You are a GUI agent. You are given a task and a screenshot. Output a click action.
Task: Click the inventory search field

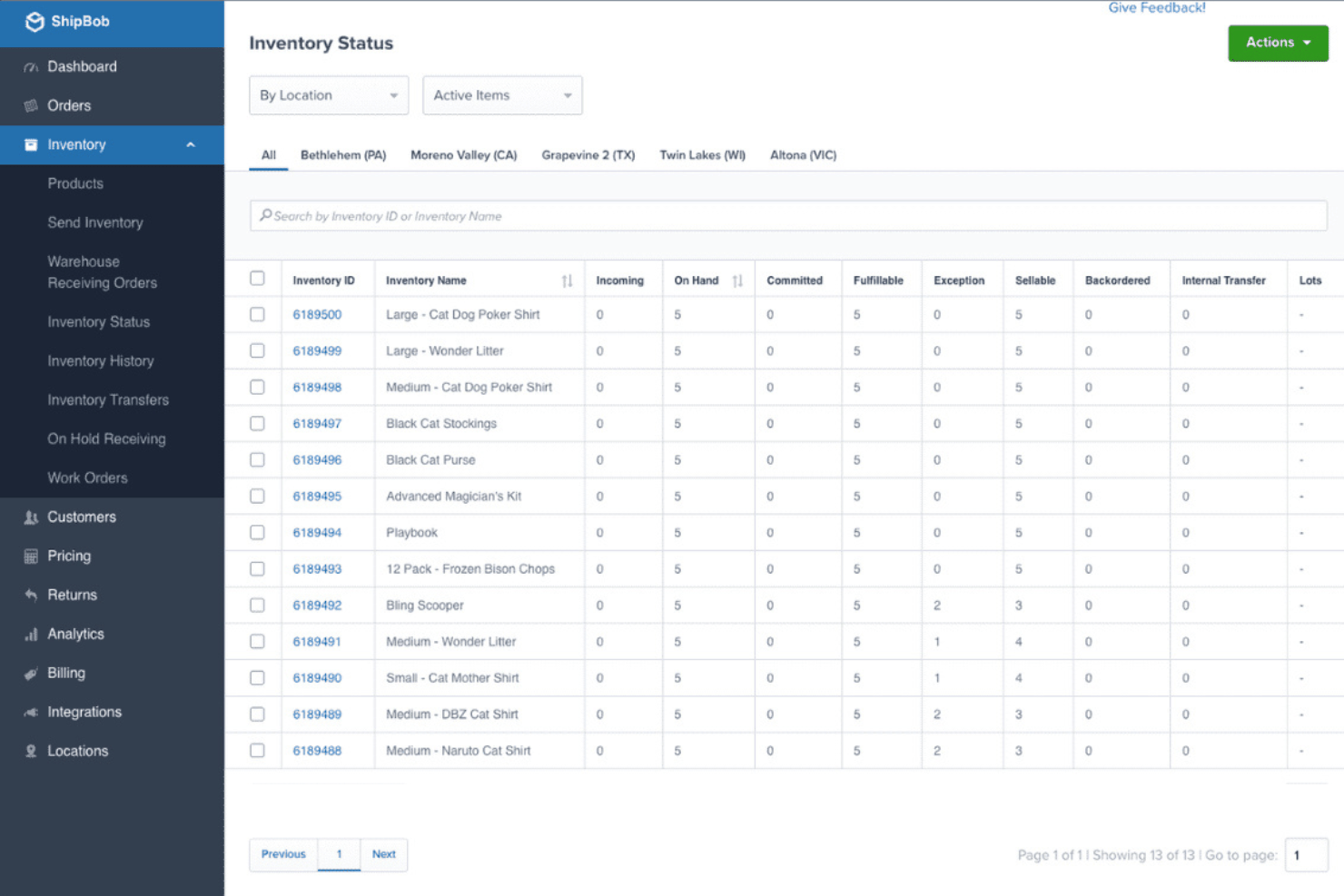(x=788, y=216)
